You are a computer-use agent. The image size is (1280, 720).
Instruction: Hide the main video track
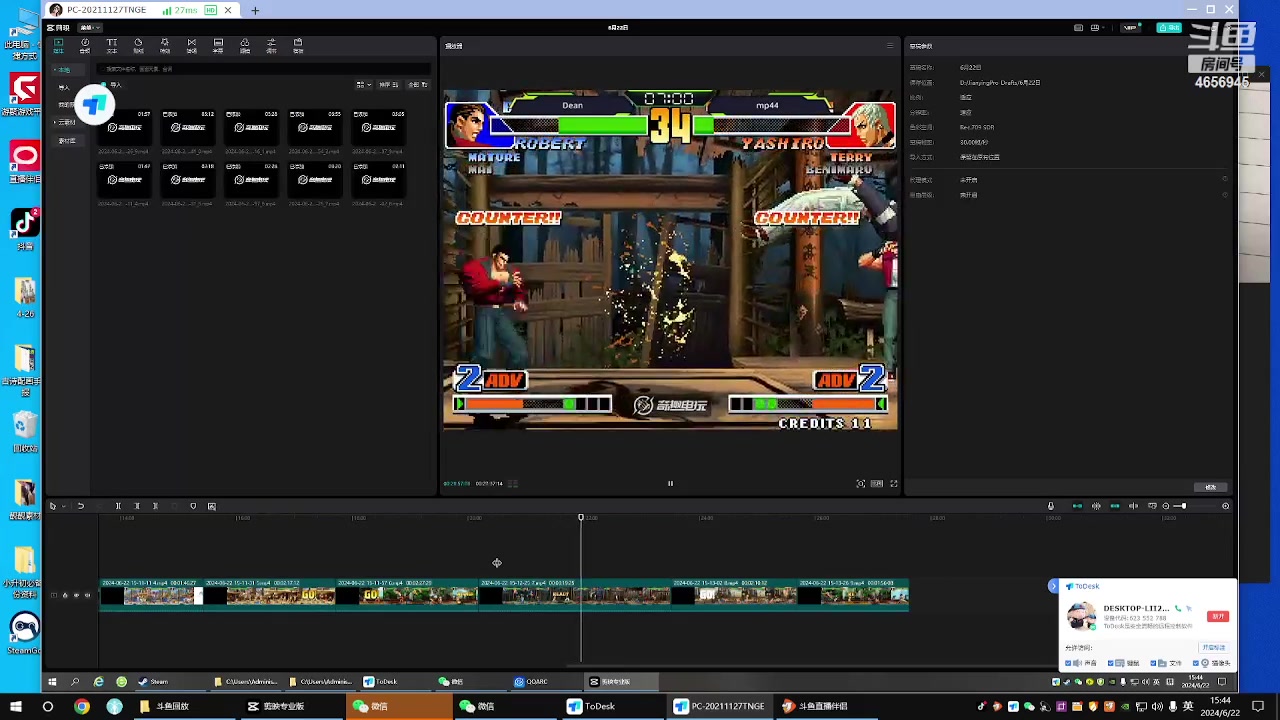point(76,595)
